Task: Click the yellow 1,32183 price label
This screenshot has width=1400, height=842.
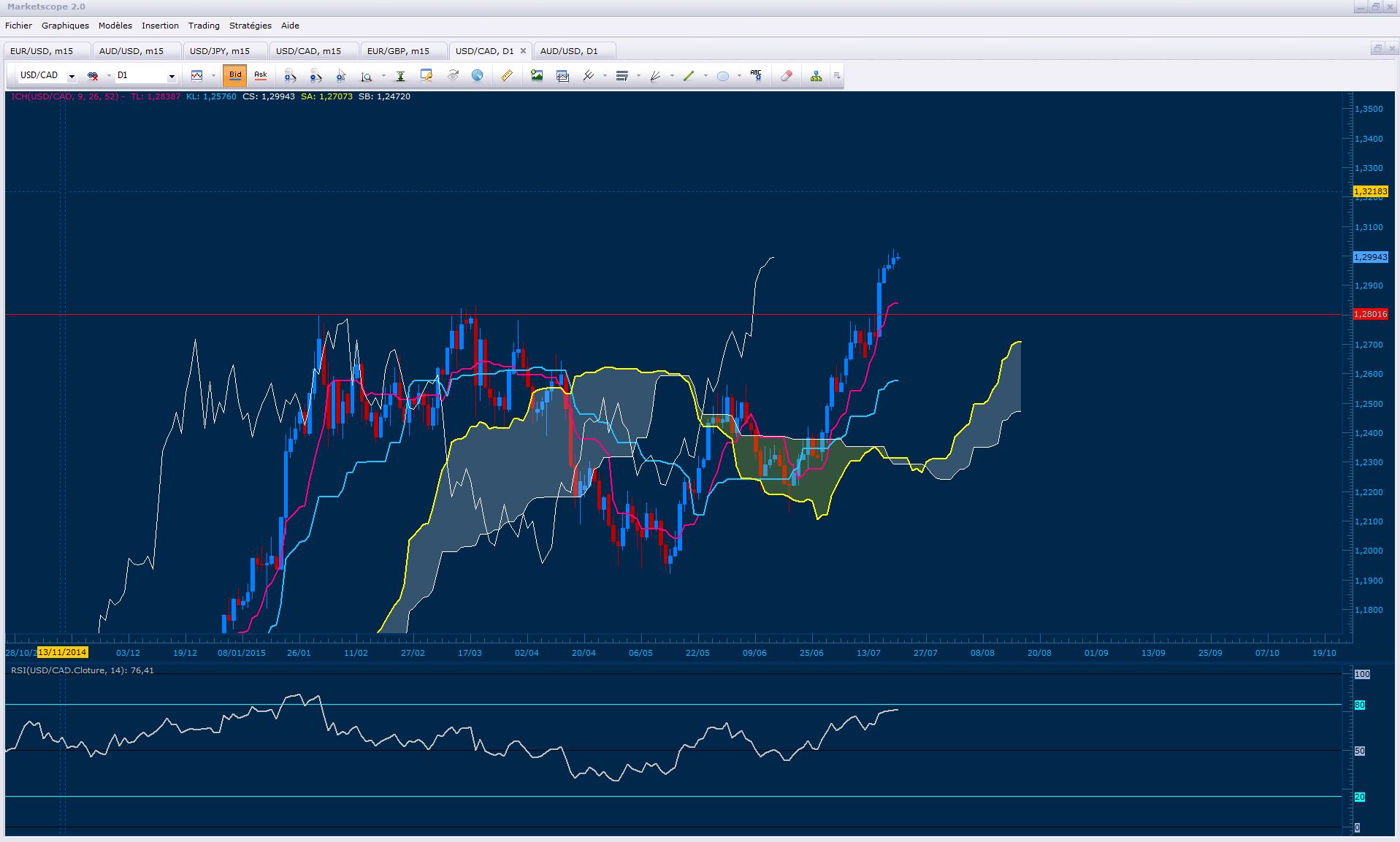Action: pyautogui.click(x=1370, y=191)
